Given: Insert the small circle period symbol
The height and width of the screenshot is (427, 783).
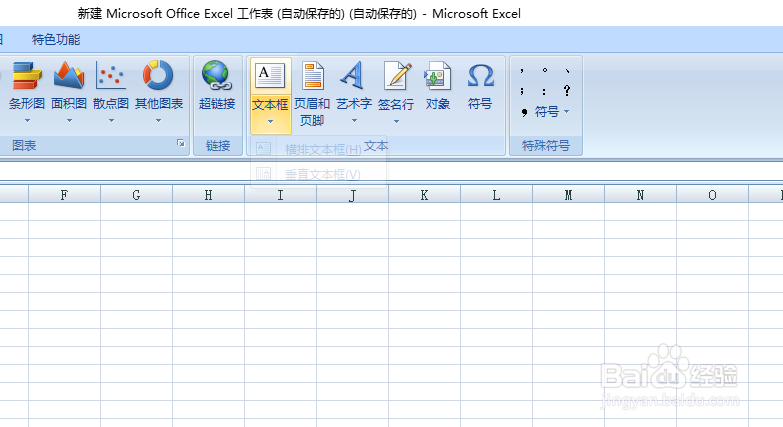Looking at the screenshot, I should (x=545, y=70).
